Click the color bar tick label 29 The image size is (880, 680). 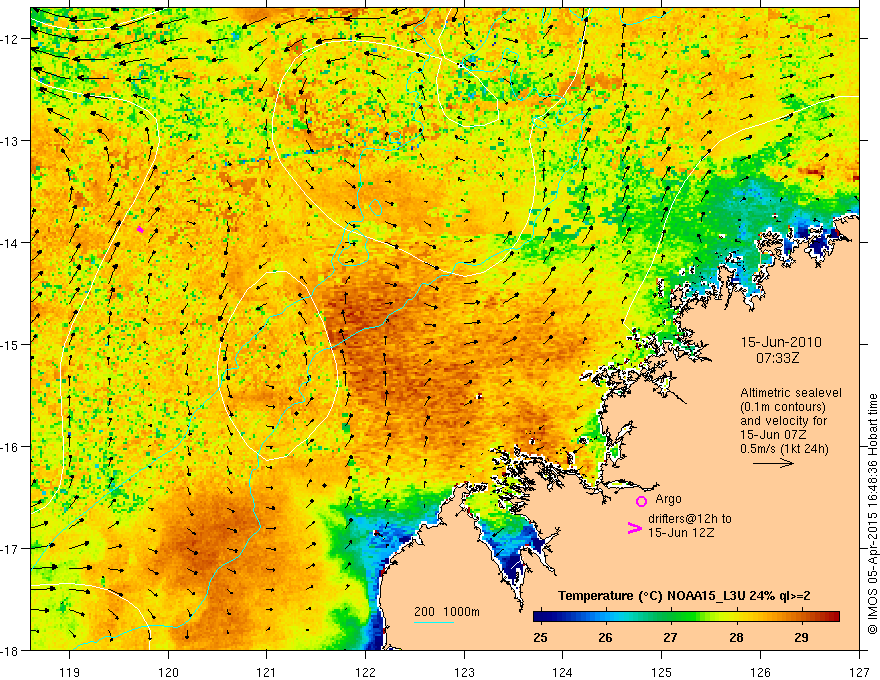(x=801, y=638)
